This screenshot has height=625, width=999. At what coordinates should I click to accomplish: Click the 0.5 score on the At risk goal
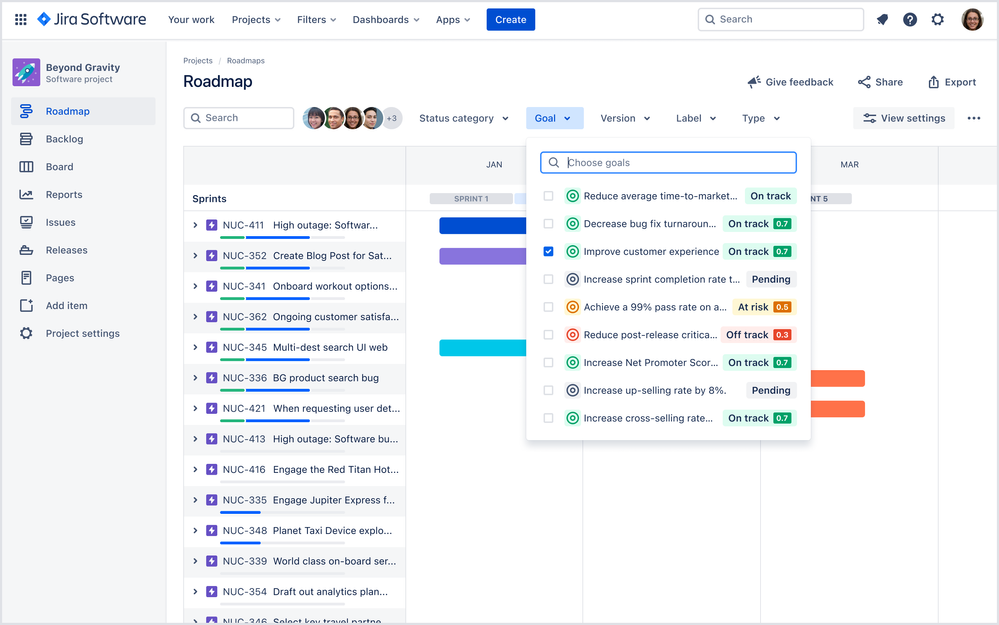785,306
